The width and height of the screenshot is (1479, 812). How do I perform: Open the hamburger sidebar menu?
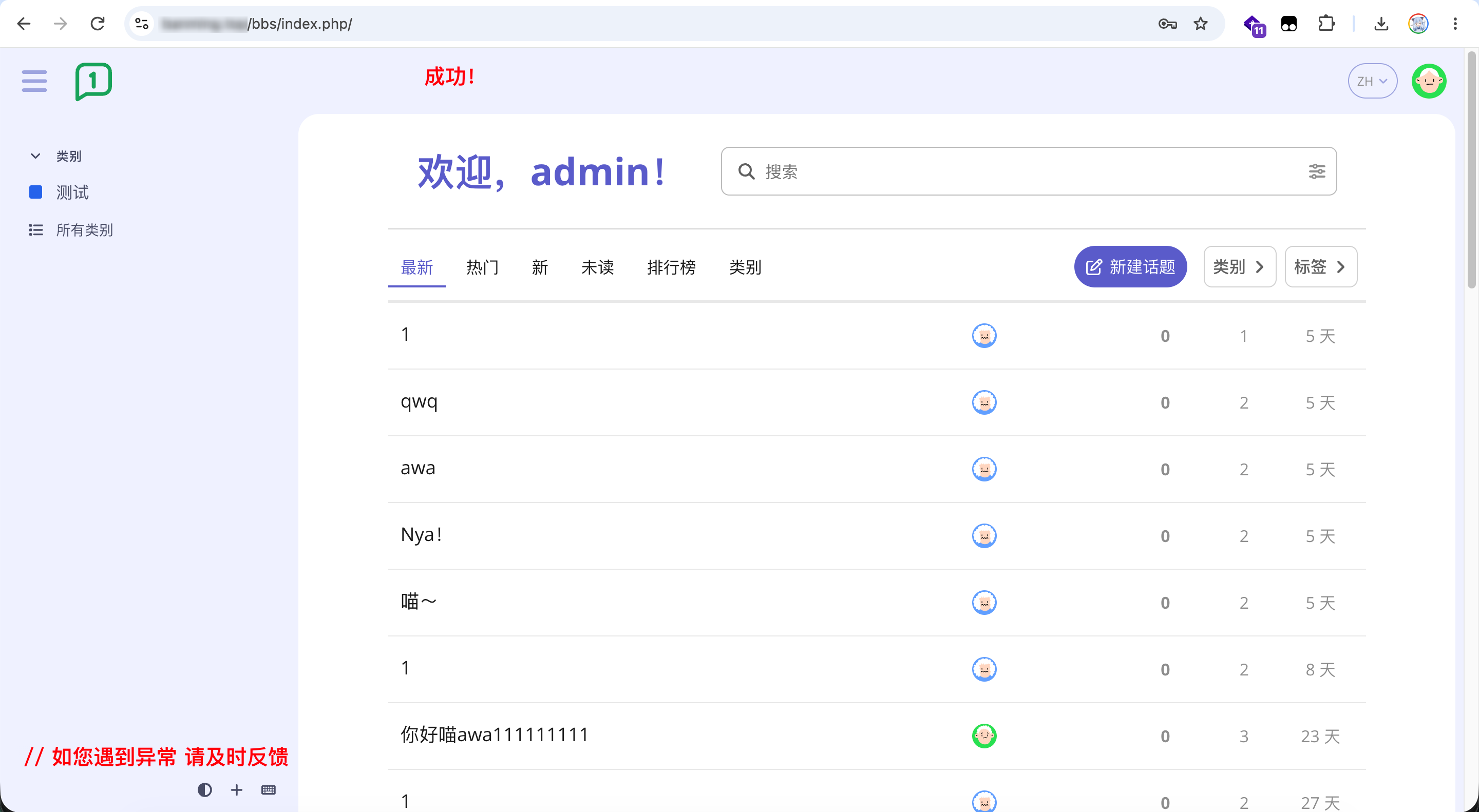click(34, 81)
